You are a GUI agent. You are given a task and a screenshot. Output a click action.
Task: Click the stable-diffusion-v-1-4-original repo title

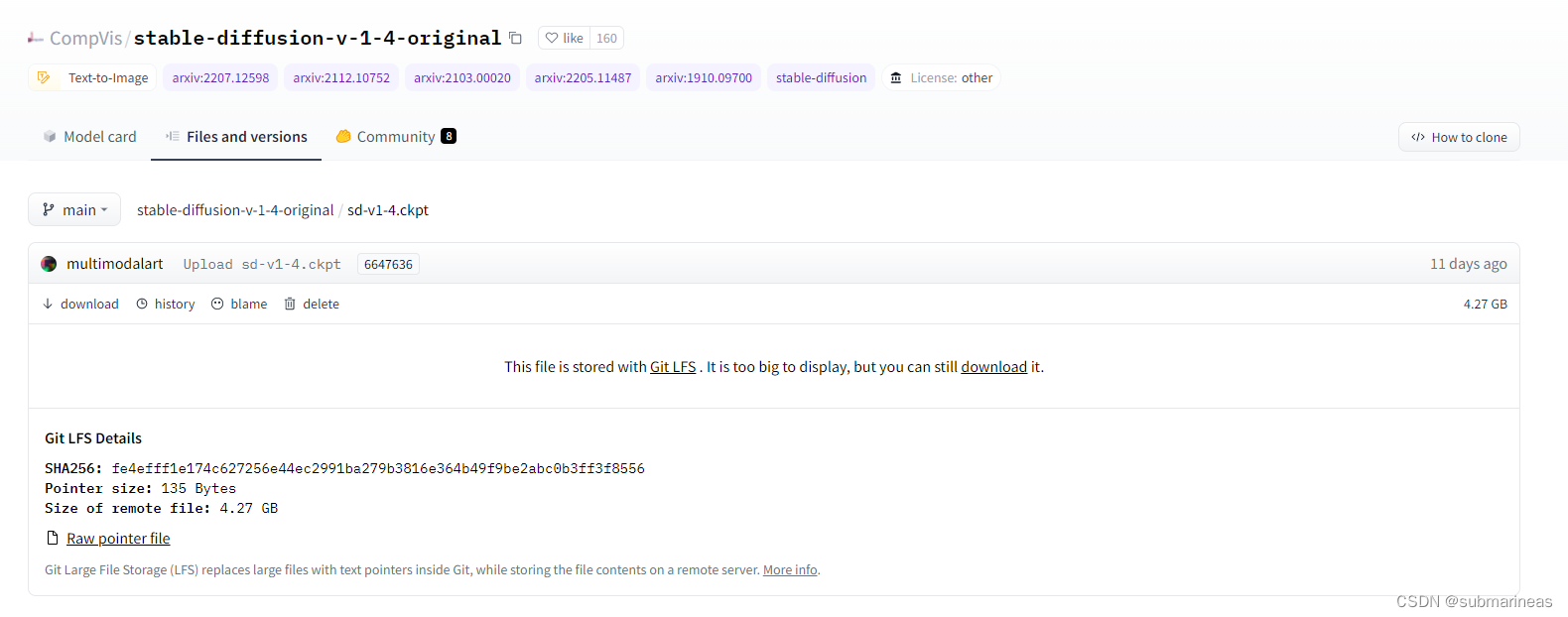pyautogui.click(x=318, y=38)
